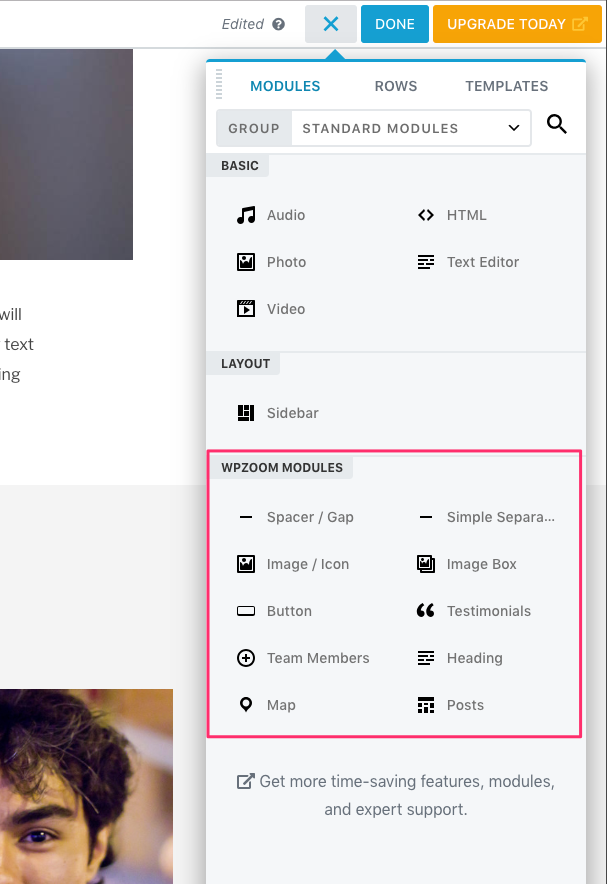Click the Photo module icon
The image size is (607, 884).
click(246, 262)
